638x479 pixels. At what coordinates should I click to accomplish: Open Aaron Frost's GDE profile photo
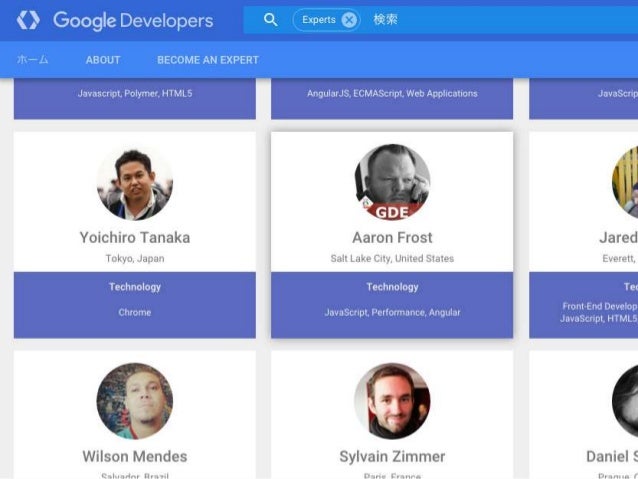click(392, 183)
